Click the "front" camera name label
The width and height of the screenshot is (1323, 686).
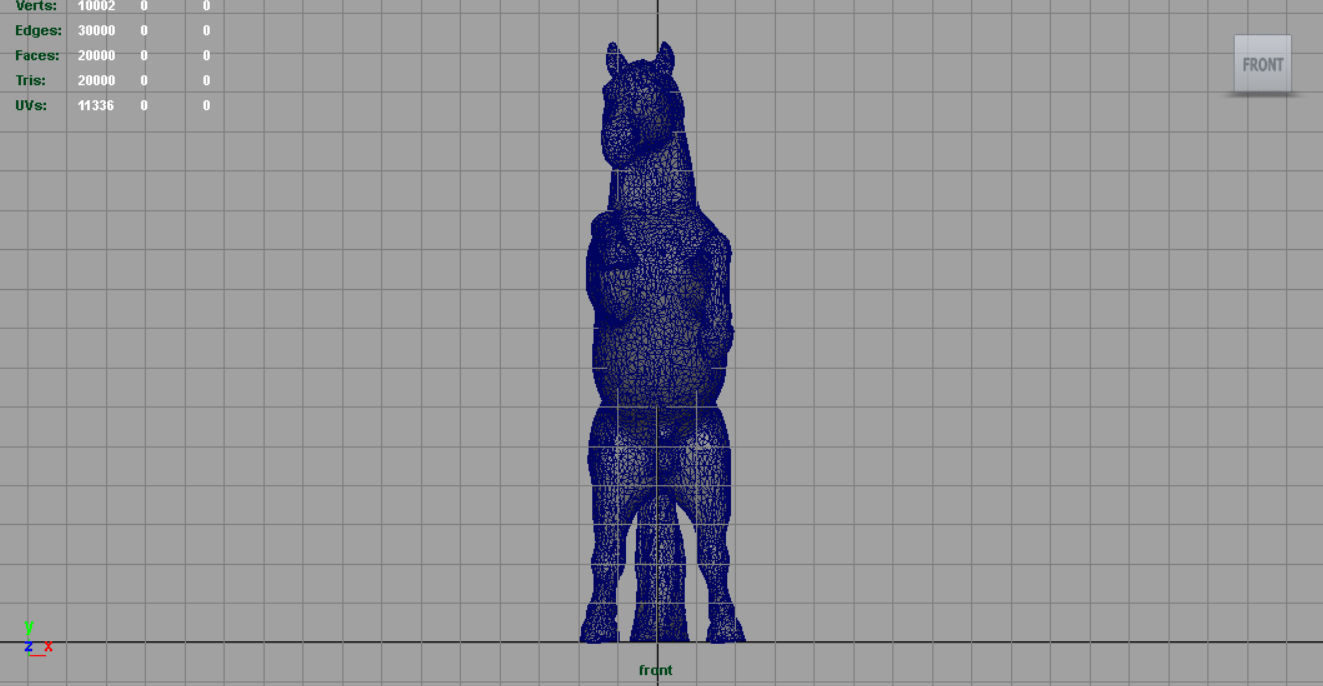click(x=656, y=670)
